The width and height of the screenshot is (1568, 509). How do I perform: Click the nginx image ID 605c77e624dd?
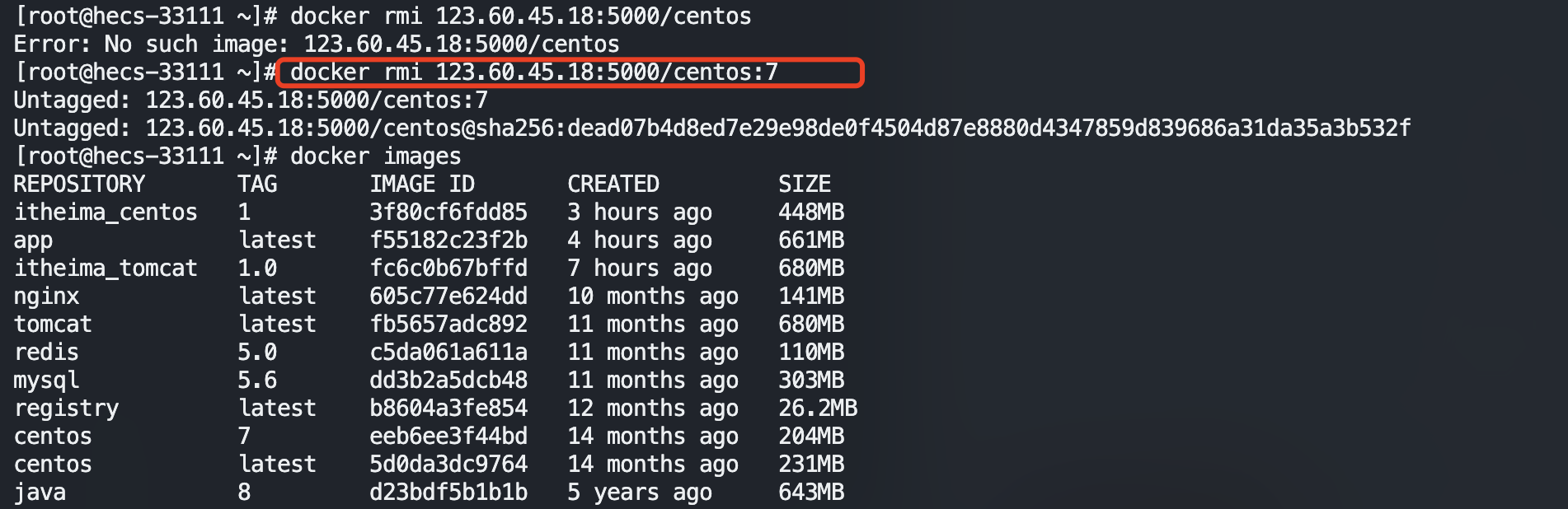(x=448, y=297)
